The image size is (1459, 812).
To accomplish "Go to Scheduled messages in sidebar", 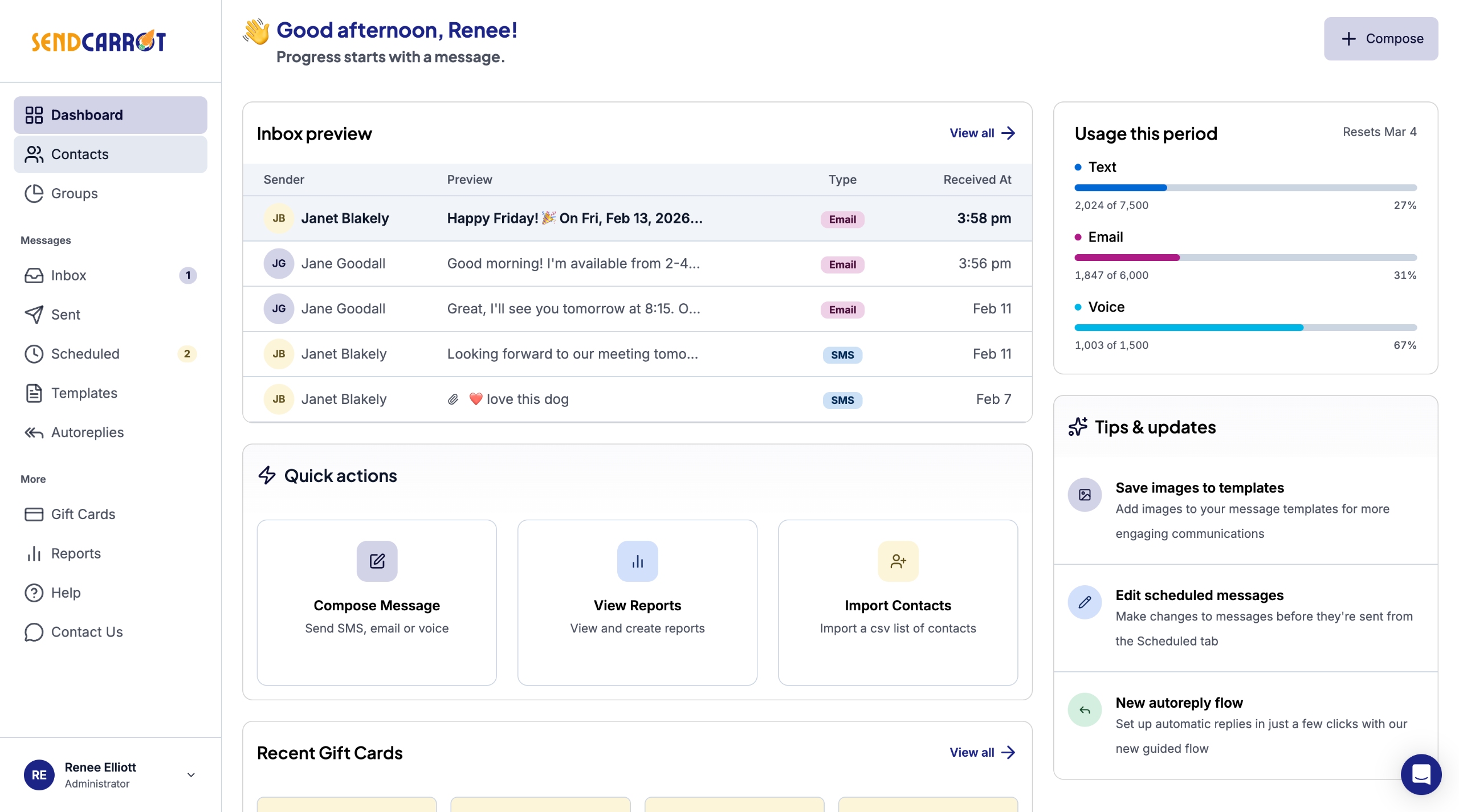I will pos(85,354).
